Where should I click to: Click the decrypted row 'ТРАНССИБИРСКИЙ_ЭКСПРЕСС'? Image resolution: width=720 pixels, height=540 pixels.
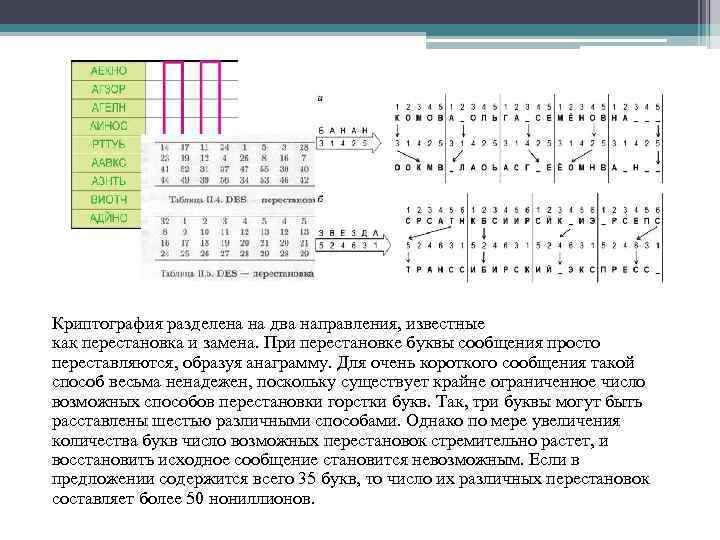(533, 270)
